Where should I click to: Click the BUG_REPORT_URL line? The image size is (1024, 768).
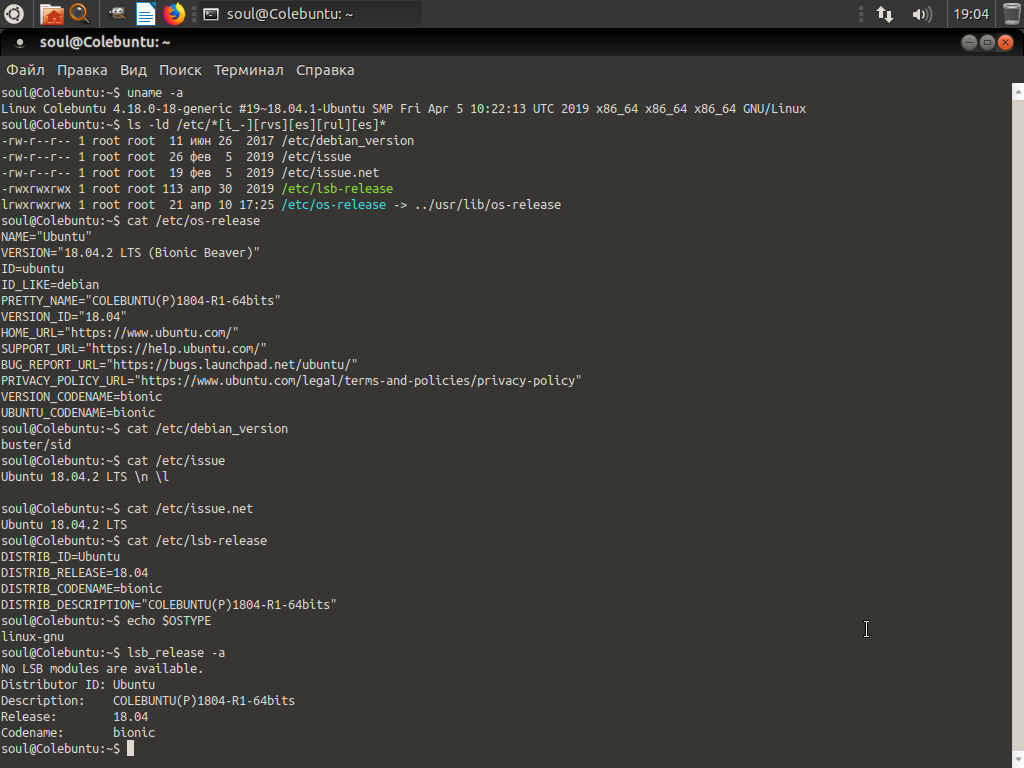pyautogui.click(x=180, y=365)
